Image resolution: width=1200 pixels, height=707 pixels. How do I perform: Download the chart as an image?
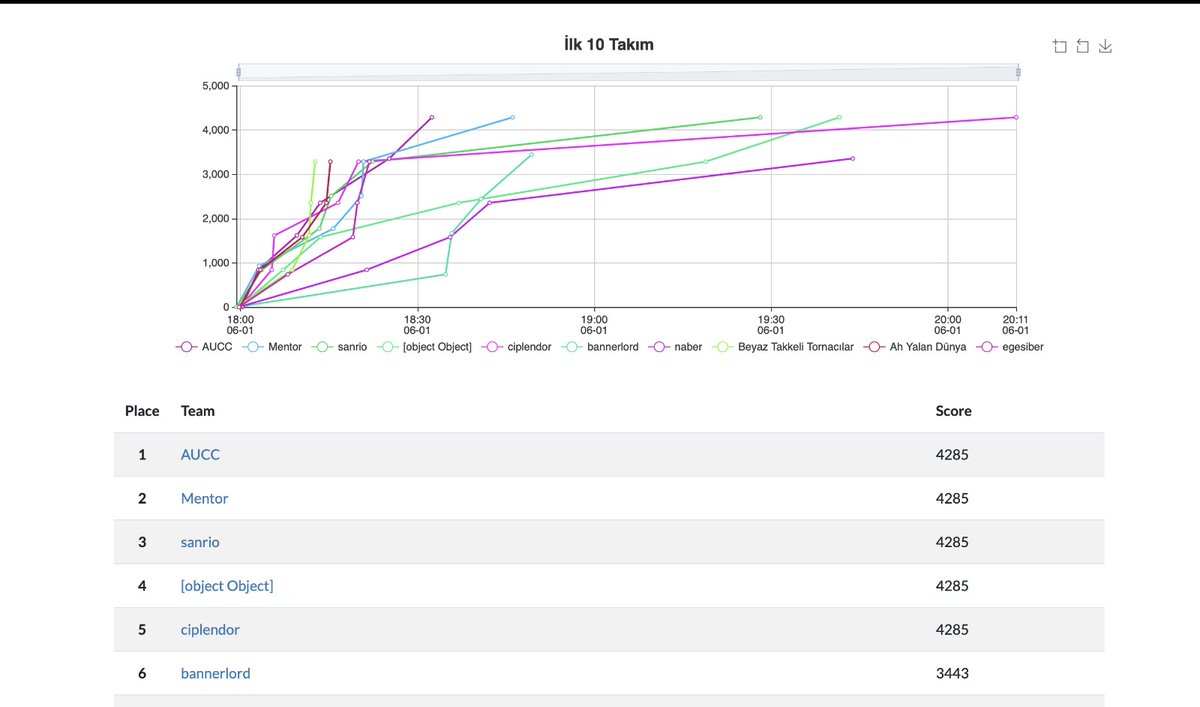[x=1106, y=46]
